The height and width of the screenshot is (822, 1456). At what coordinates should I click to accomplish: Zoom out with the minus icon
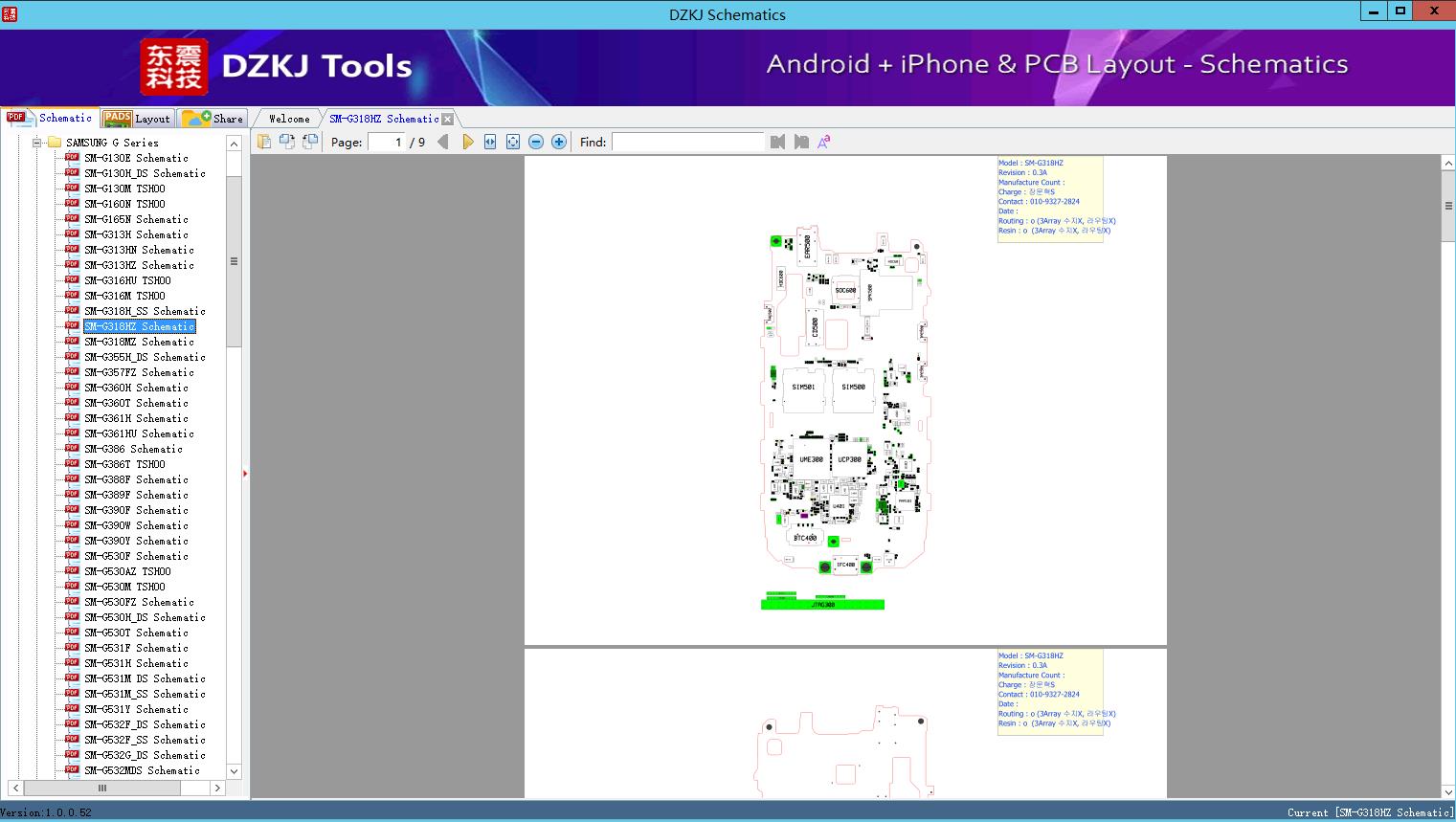(x=536, y=142)
